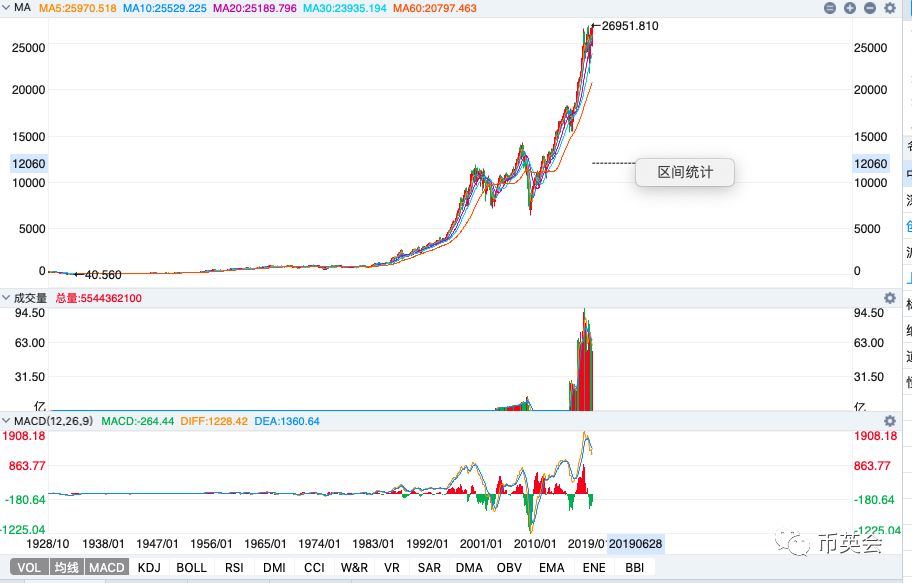
Task: Open the OBV indicator tab
Action: tap(509, 567)
